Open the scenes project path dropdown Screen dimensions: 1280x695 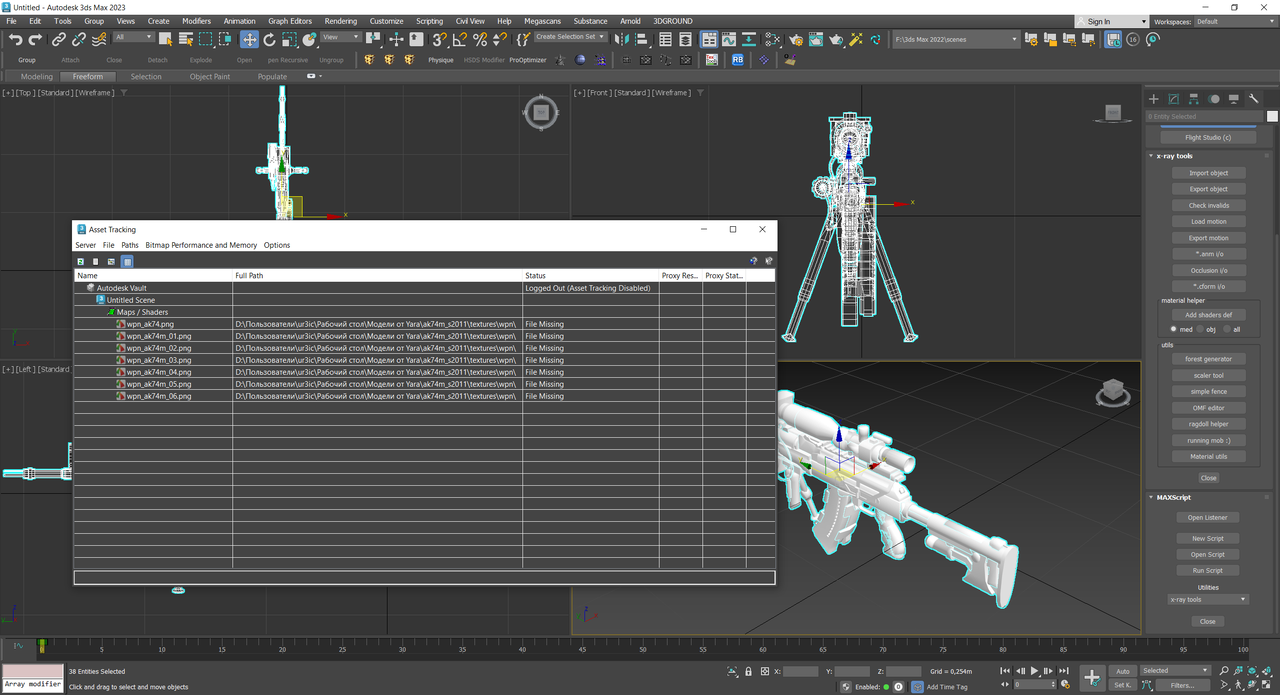pos(955,39)
